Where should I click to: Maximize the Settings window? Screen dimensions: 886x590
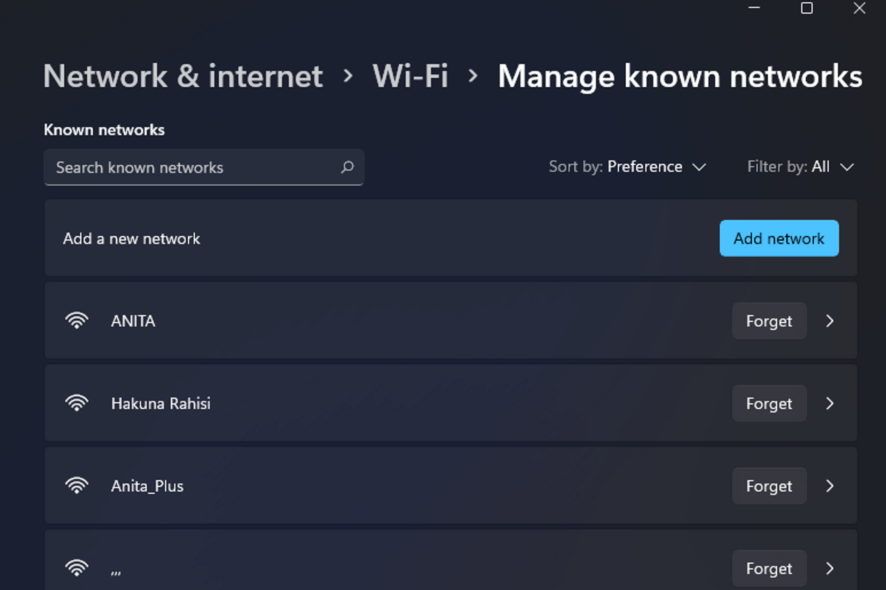(x=807, y=8)
